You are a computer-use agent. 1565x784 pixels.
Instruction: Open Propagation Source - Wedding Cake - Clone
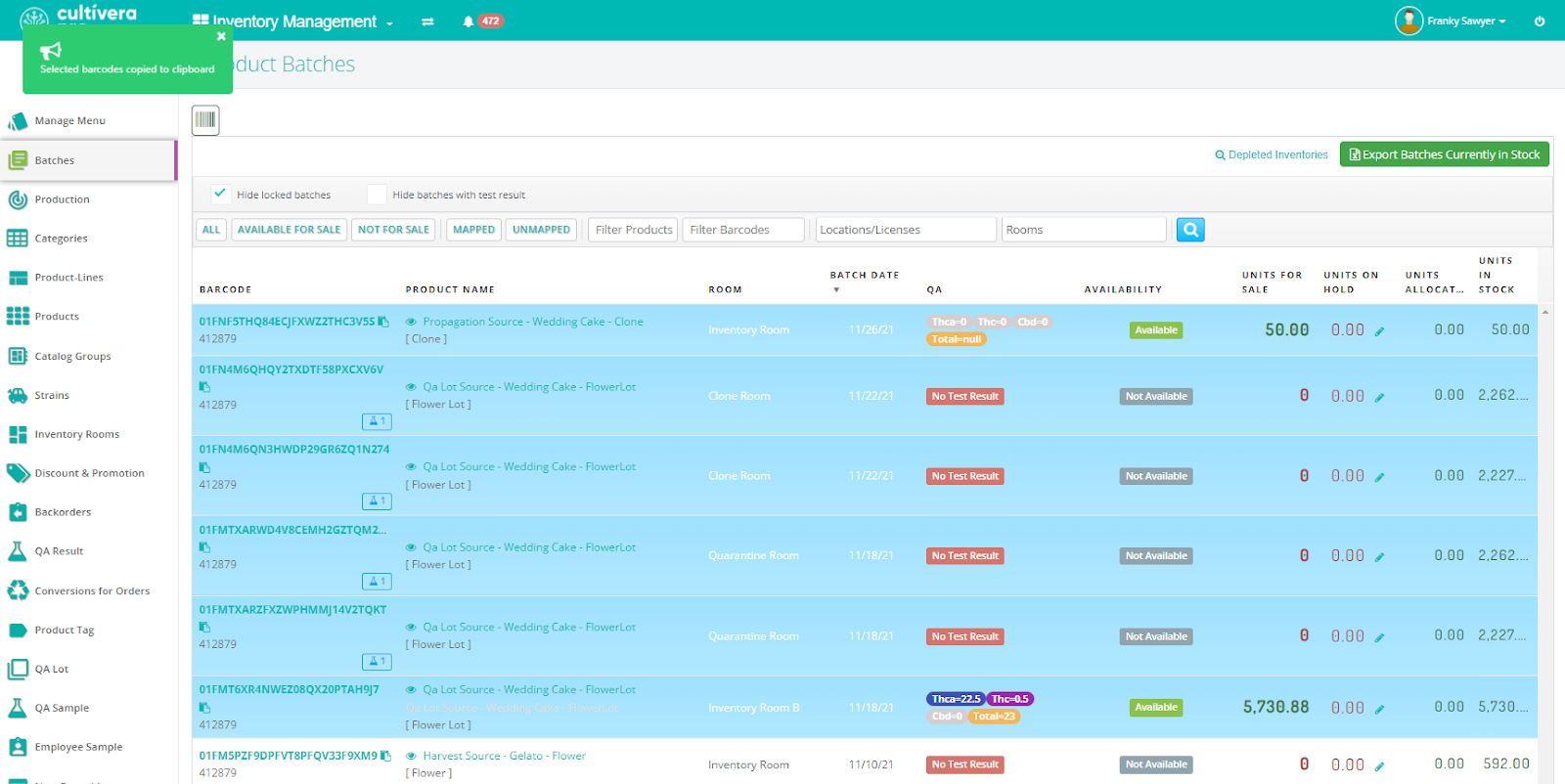click(x=533, y=322)
